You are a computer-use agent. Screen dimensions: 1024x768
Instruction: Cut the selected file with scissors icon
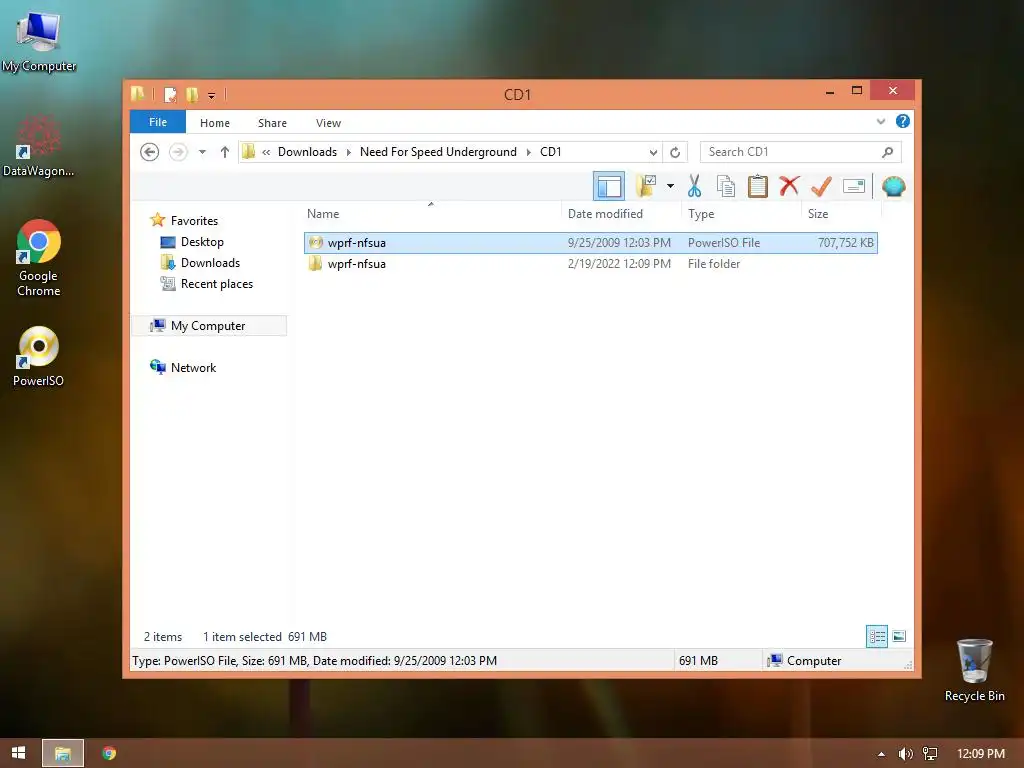[694, 186]
